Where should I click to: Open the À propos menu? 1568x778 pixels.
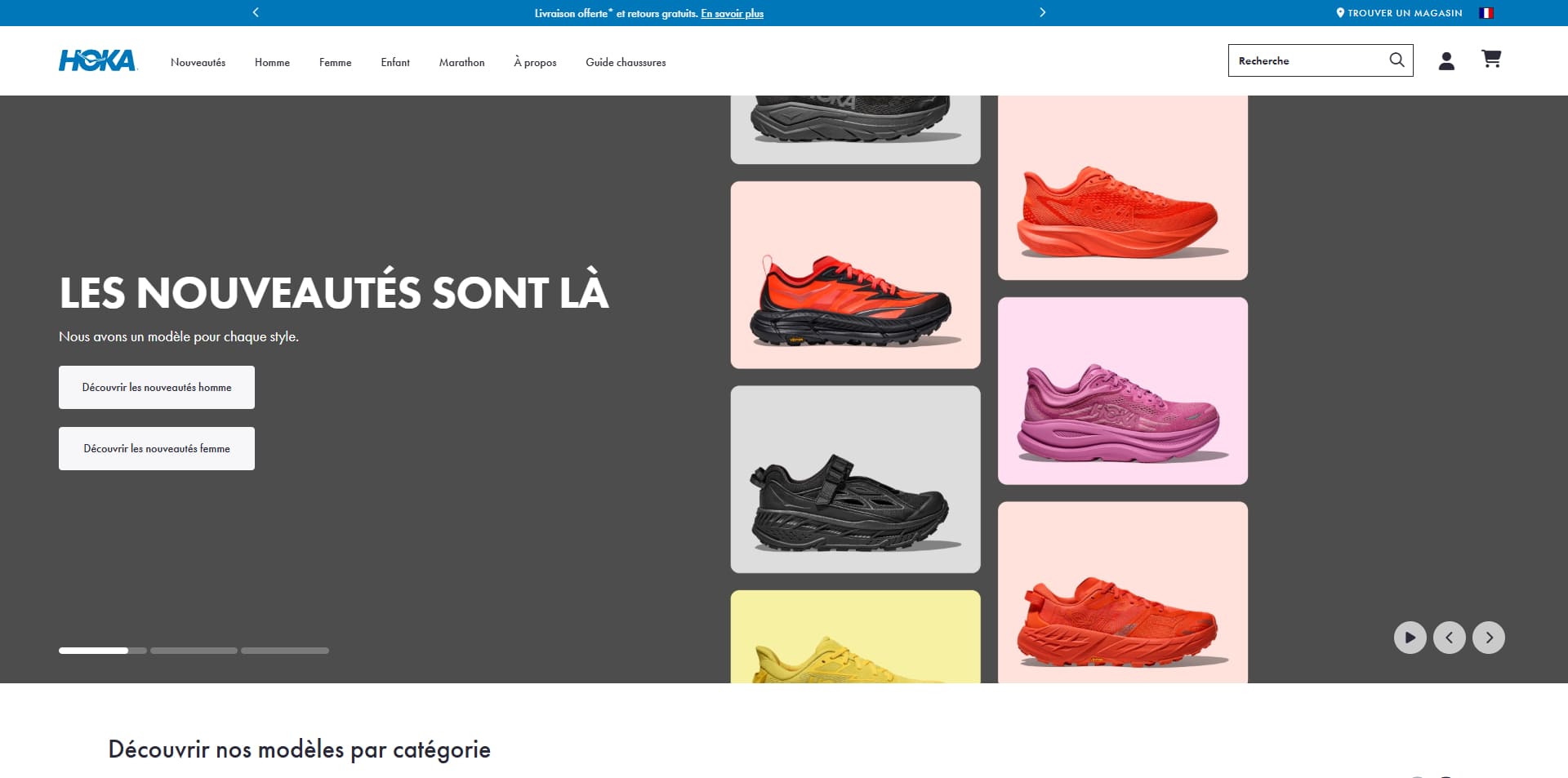(535, 62)
